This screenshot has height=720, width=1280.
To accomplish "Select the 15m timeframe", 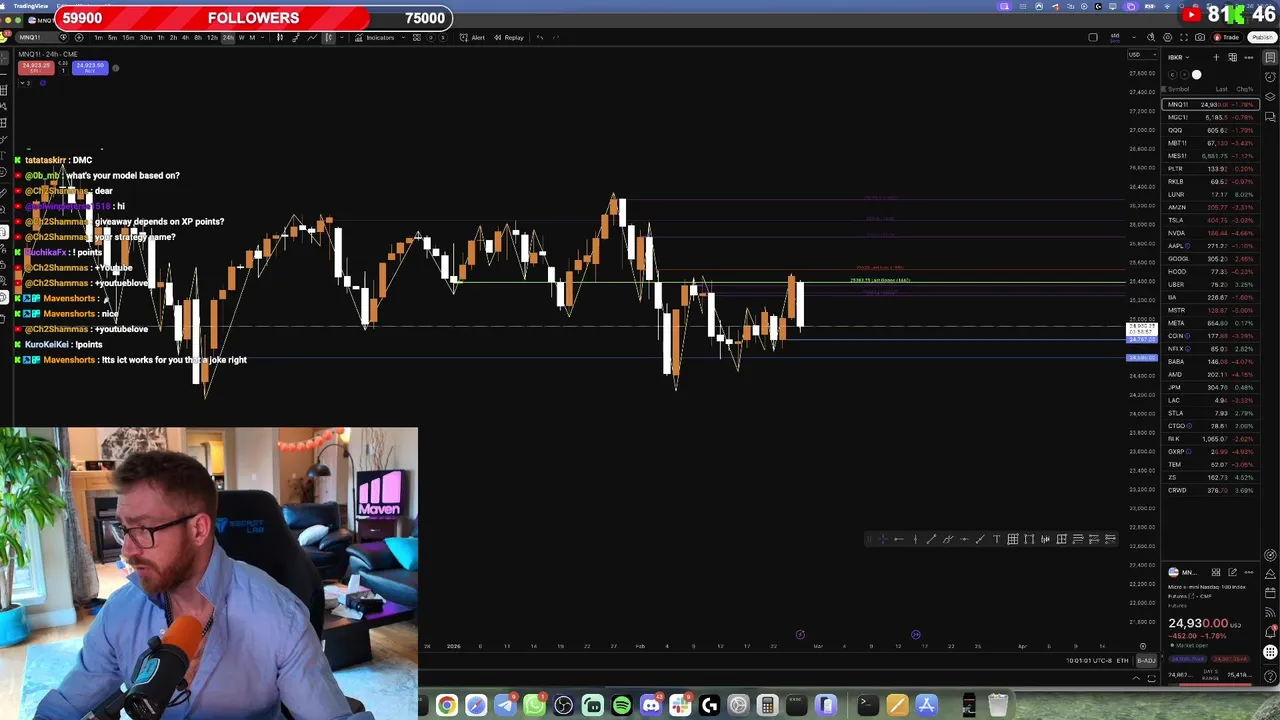I will click(128, 38).
